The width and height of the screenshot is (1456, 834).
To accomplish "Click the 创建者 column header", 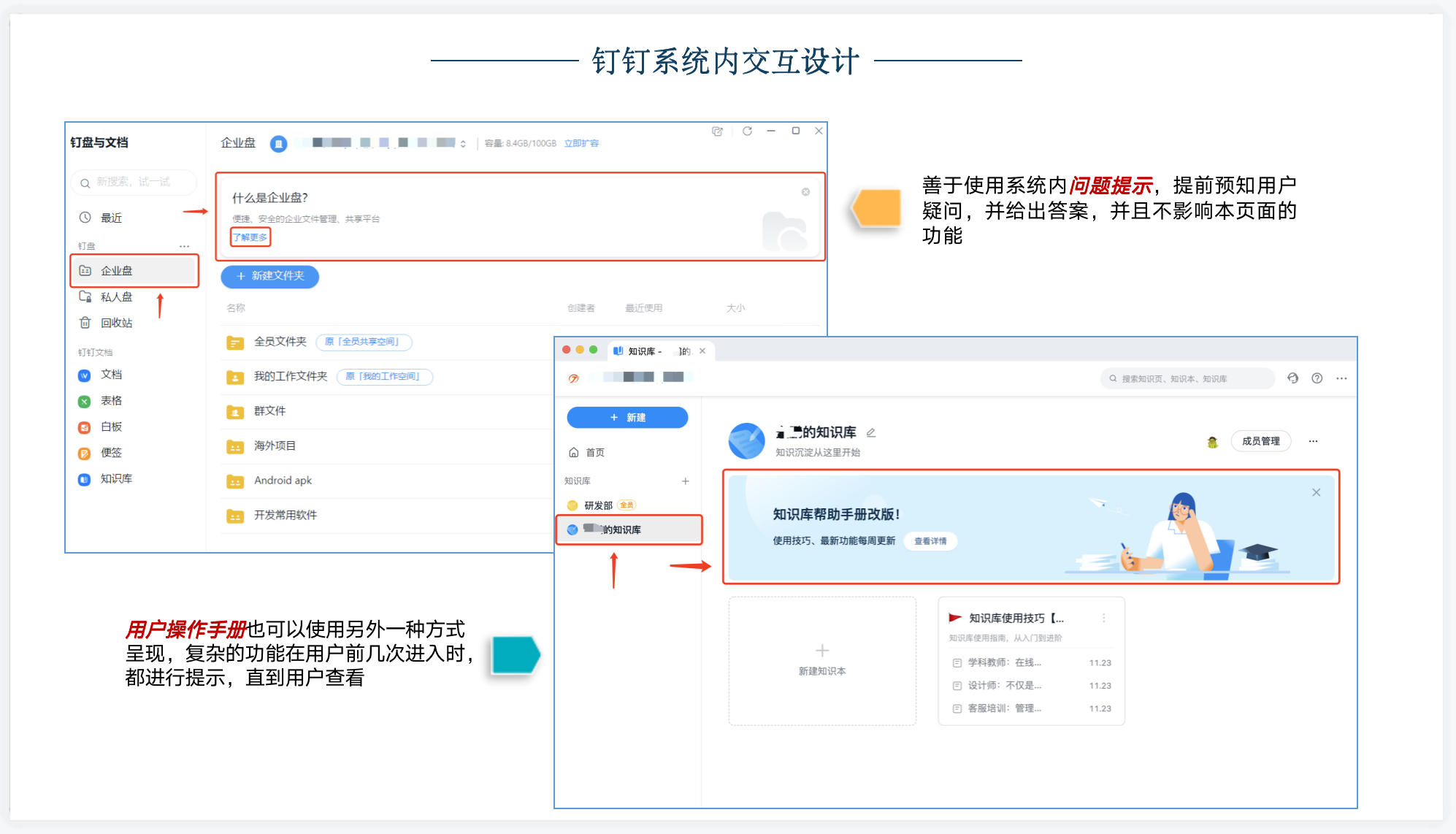I will point(581,308).
